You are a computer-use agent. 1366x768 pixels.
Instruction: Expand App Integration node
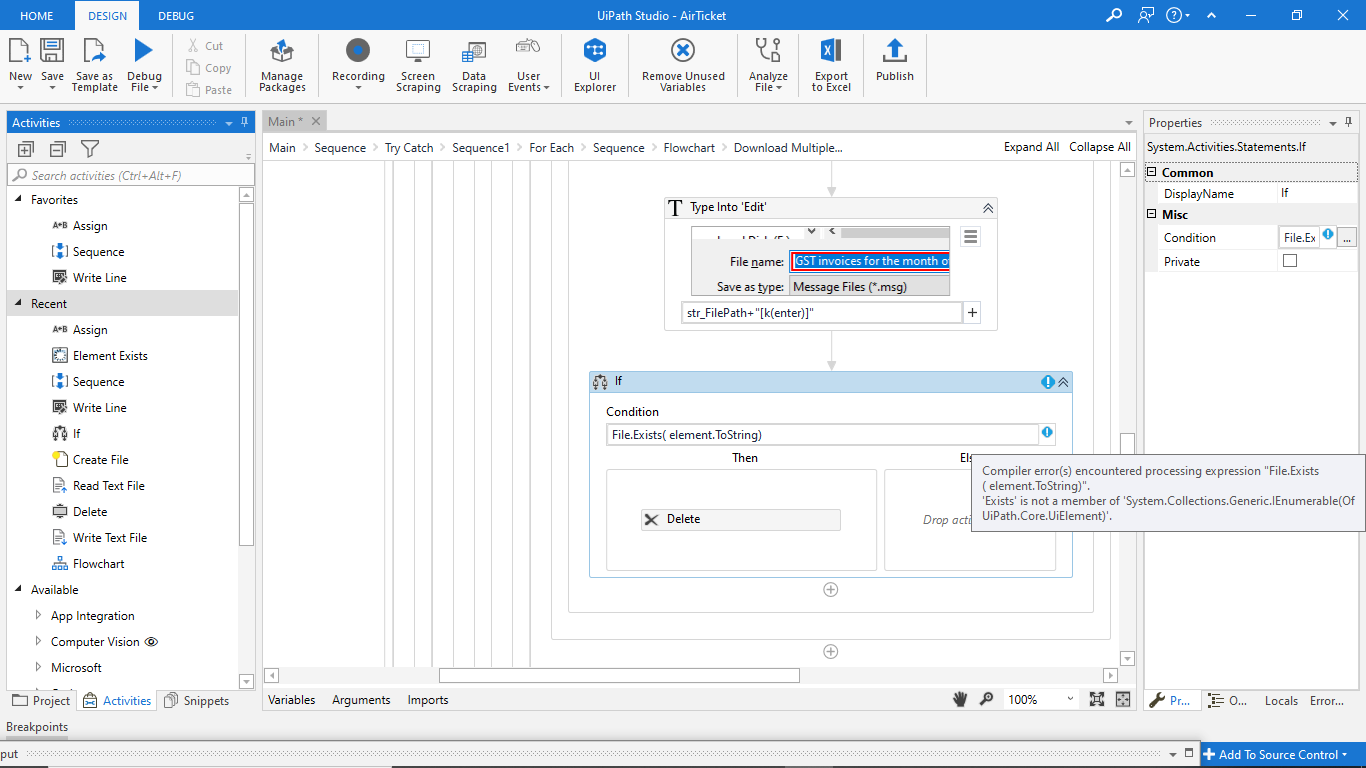38,616
